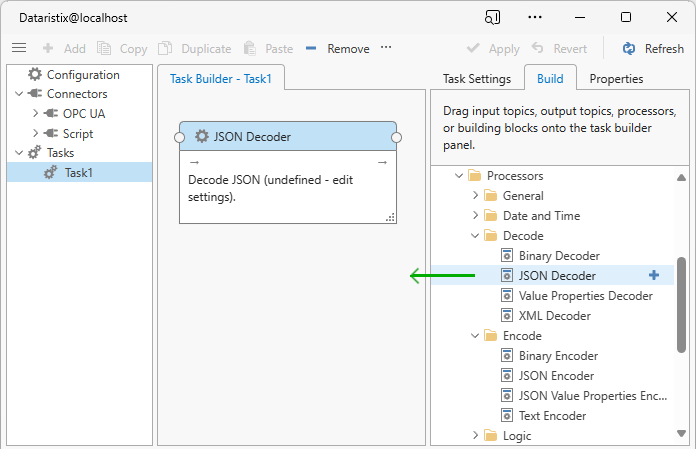
Task: Switch to the Task Settings tab
Action: pyautogui.click(x=477, y=79)
